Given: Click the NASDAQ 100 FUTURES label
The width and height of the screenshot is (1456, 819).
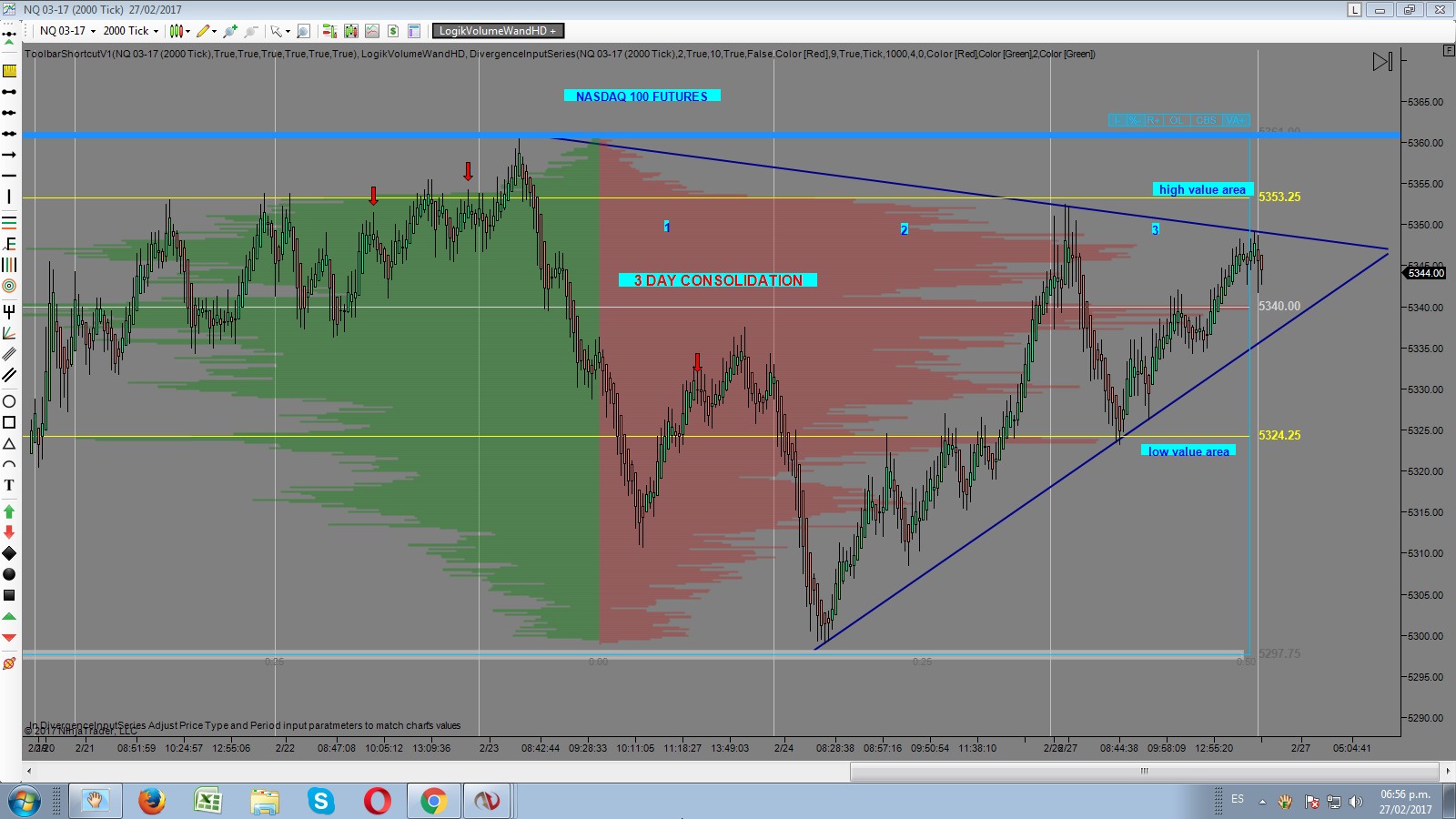Looking at the screenshot, I should tap(642, 96).
